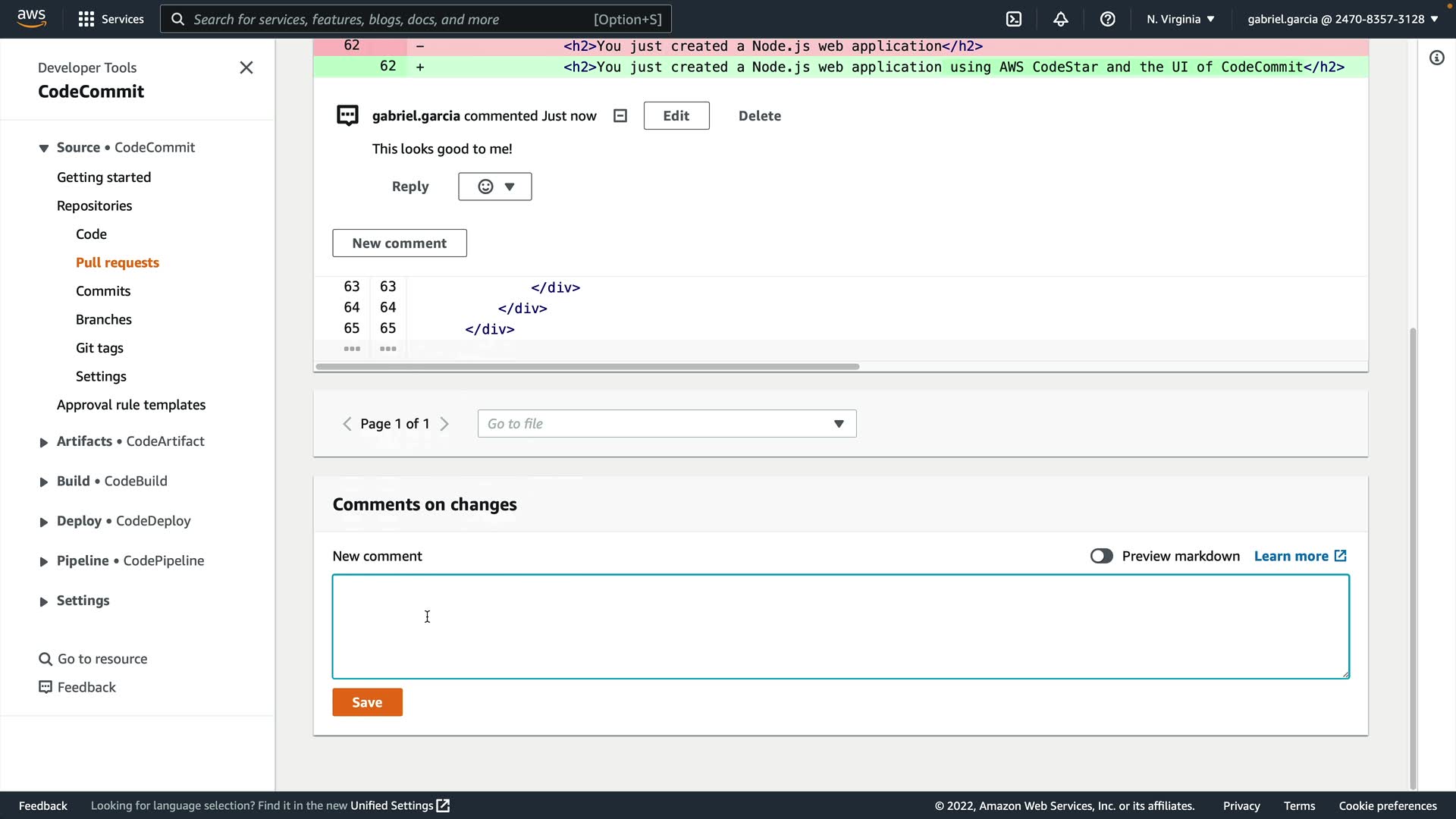Screen dimensions: 1456x819
Task: Open the Go to file dropdown
Action: (667, 424)
